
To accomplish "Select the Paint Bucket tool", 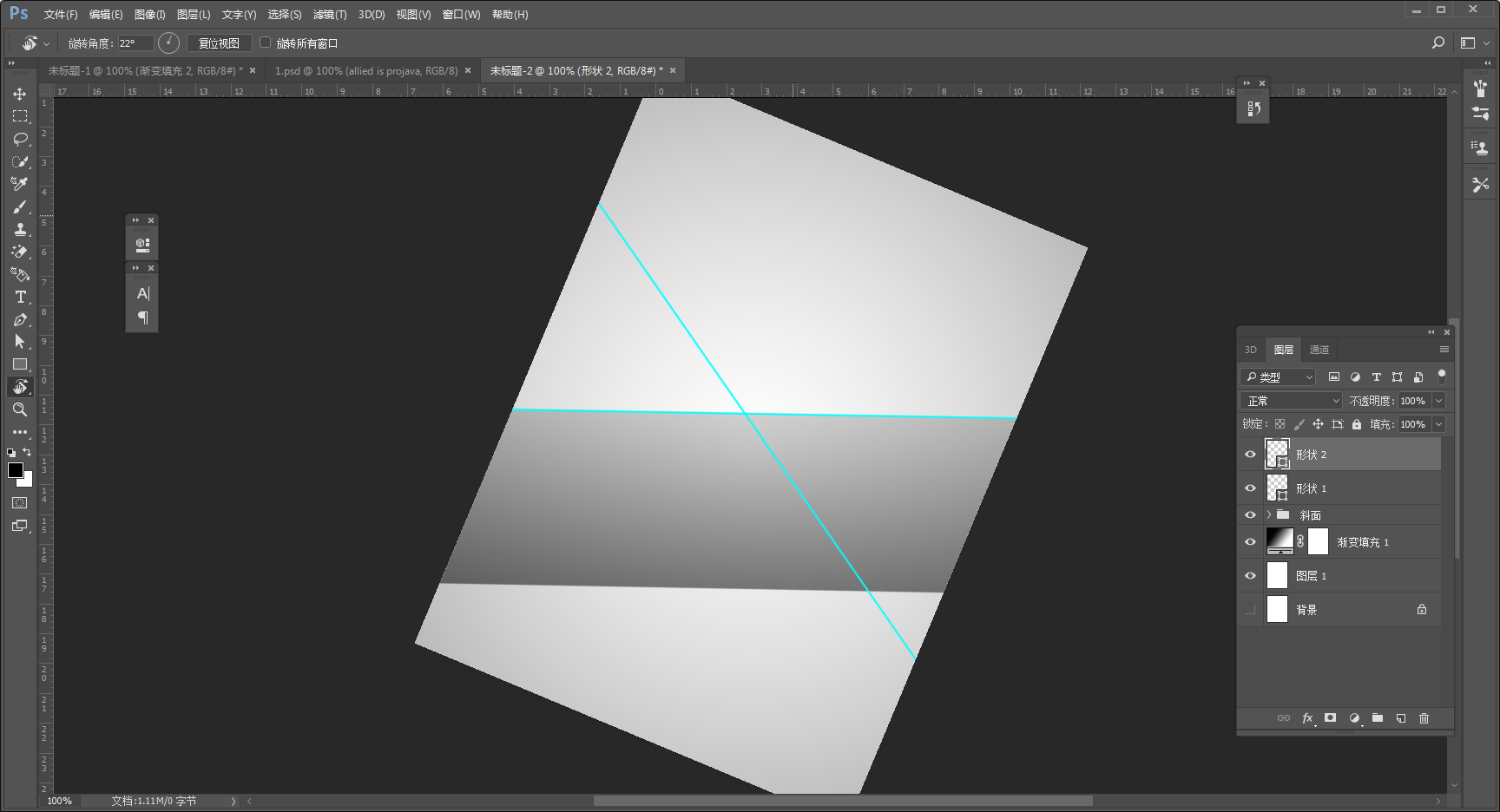I will pos(19,274).
